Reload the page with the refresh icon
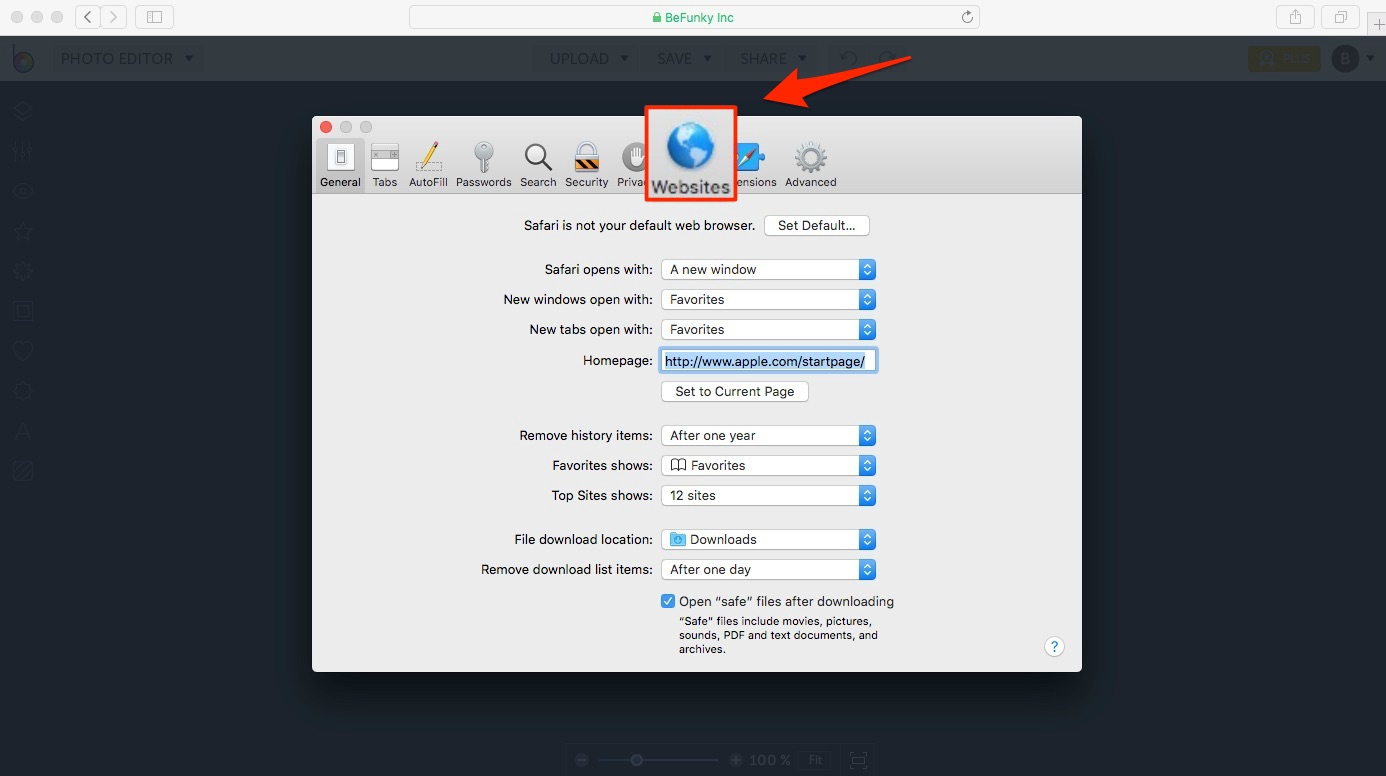This screenshot has height=776, width=1386. click(x=967, y=17)
